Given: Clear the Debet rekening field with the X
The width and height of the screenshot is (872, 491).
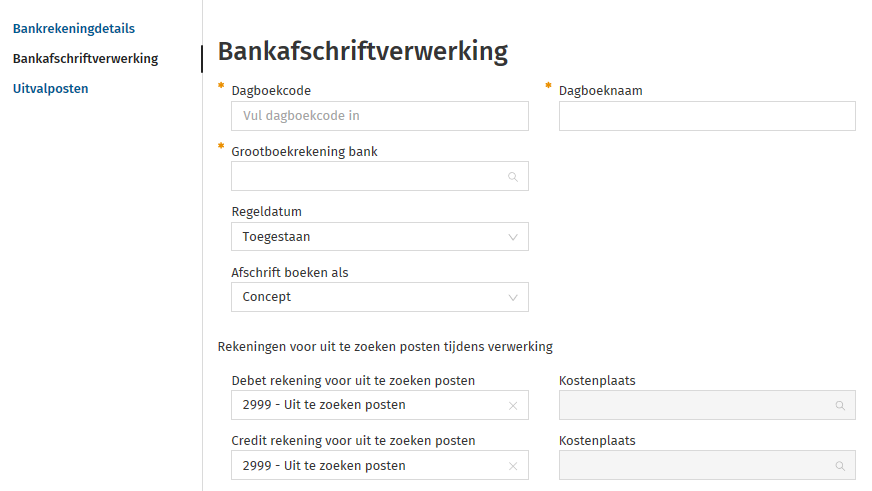Looking at the screenshot, I should click(x=512, y=406).
